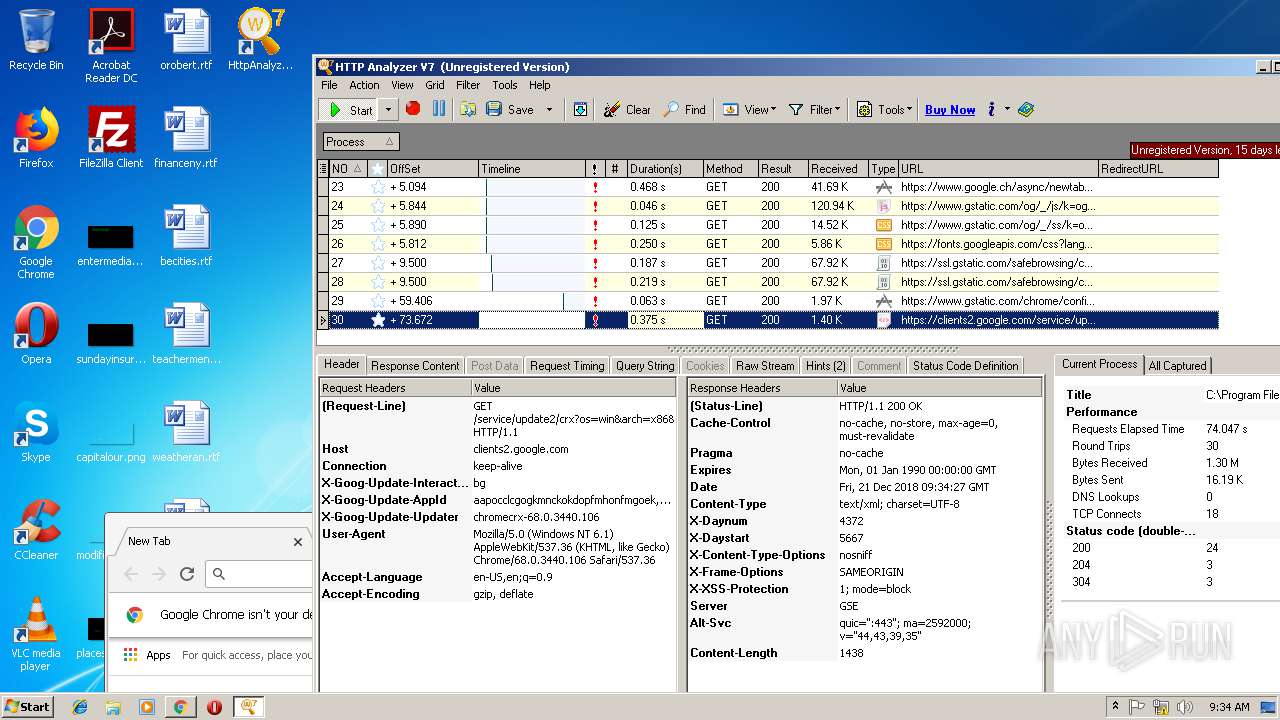Click the Save button in toolbar

(510, 109)
